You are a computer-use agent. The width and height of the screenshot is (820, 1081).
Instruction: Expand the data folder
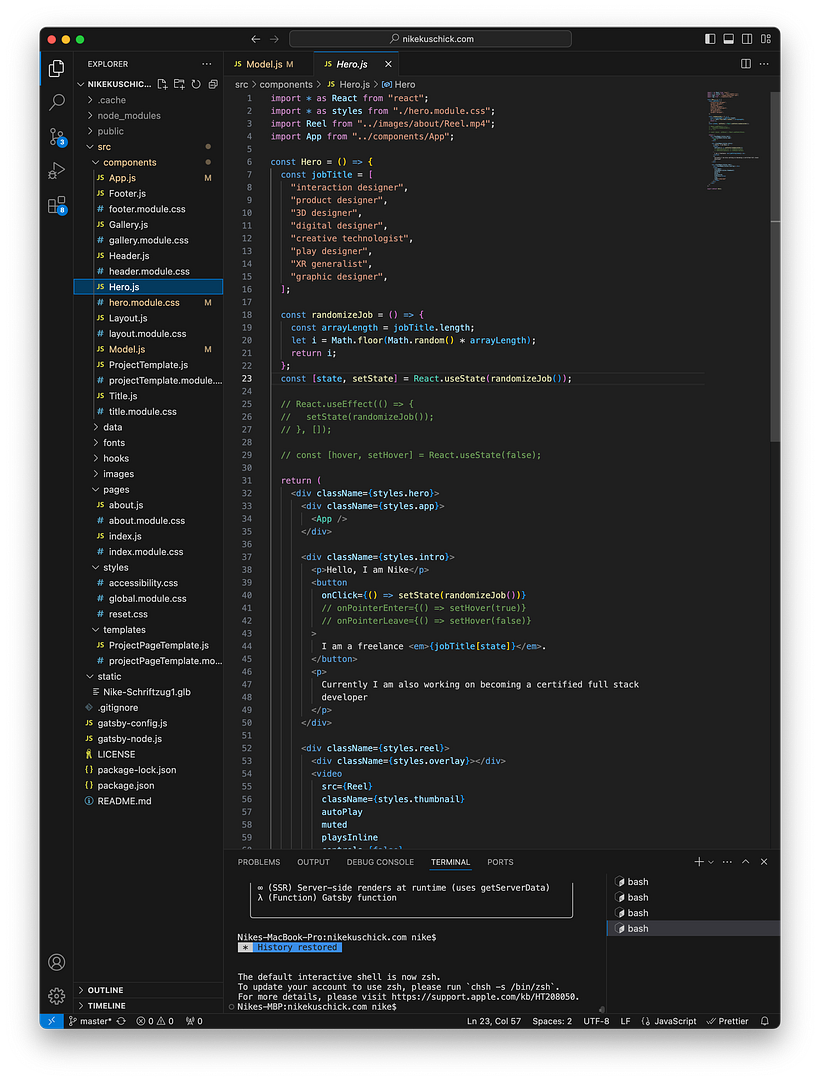click(148, 427)
